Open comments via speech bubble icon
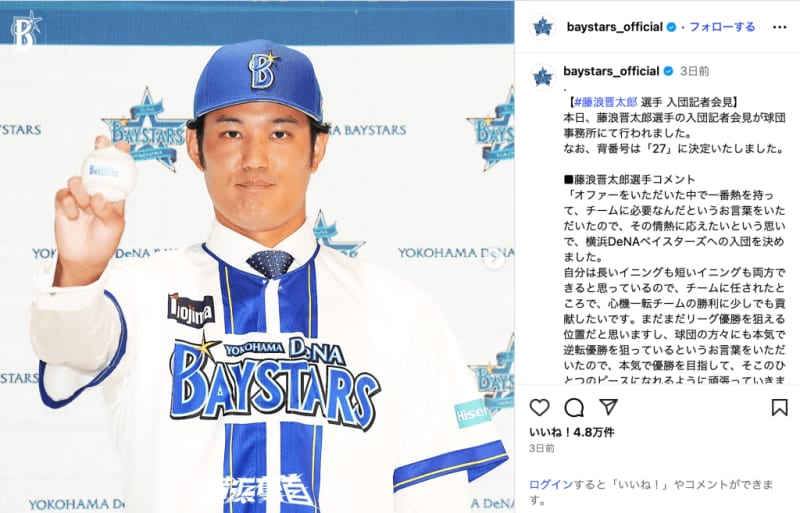 coord(574,407)
